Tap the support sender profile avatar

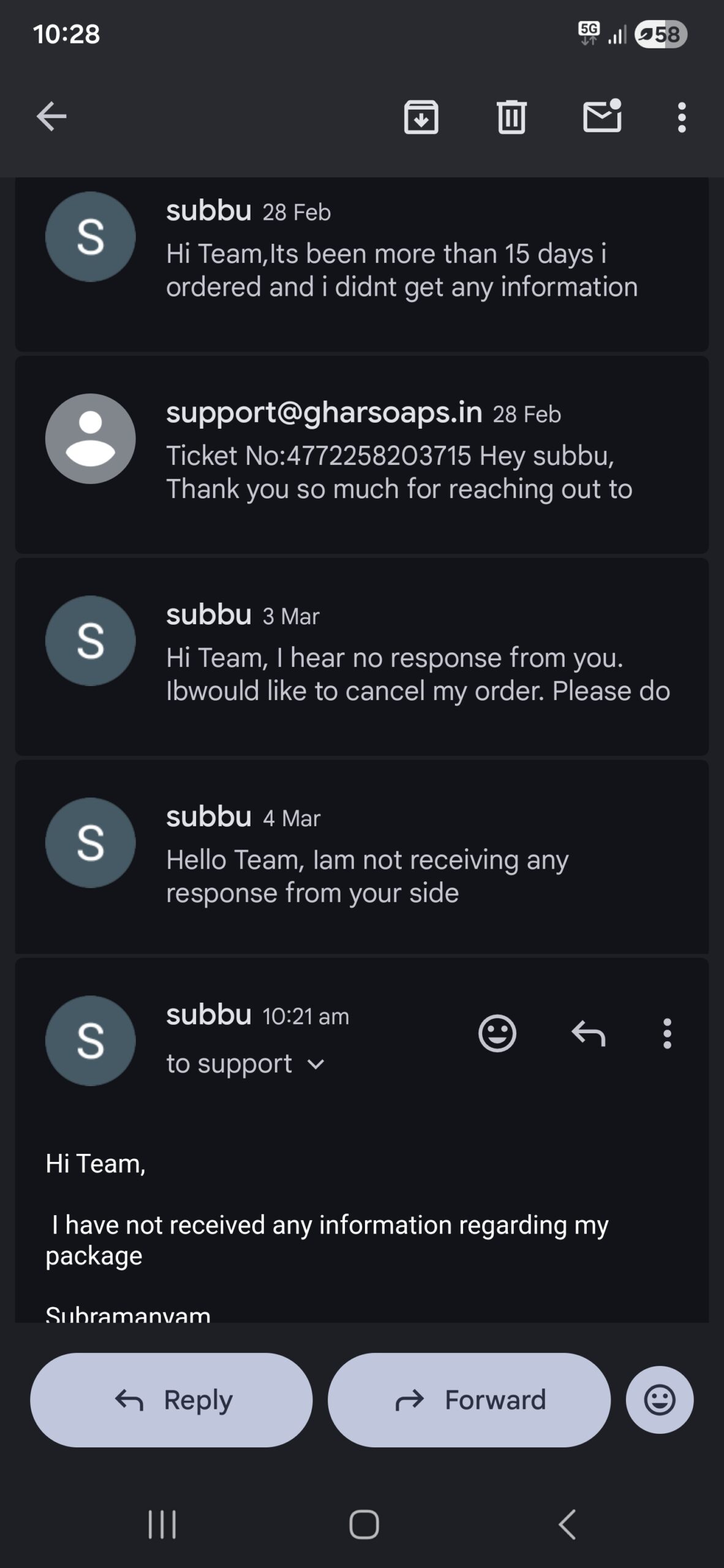tap(91, 439)
